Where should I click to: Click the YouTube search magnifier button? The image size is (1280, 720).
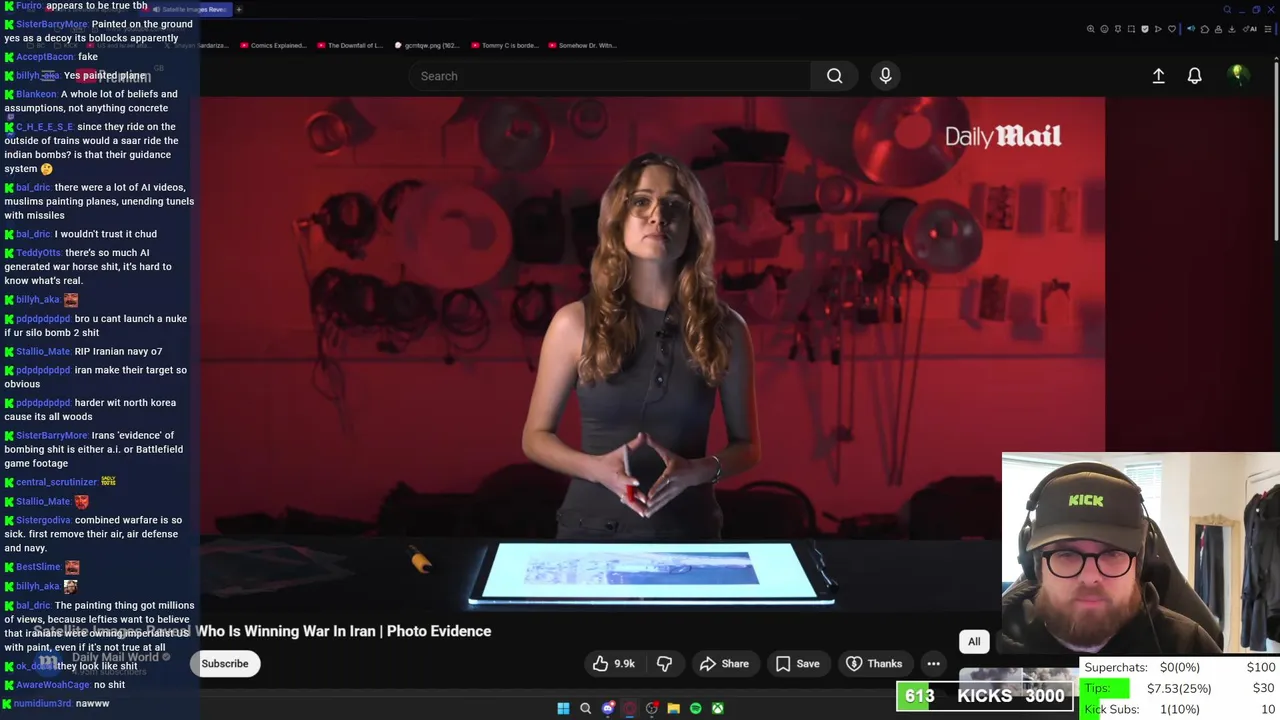[834, 76]
